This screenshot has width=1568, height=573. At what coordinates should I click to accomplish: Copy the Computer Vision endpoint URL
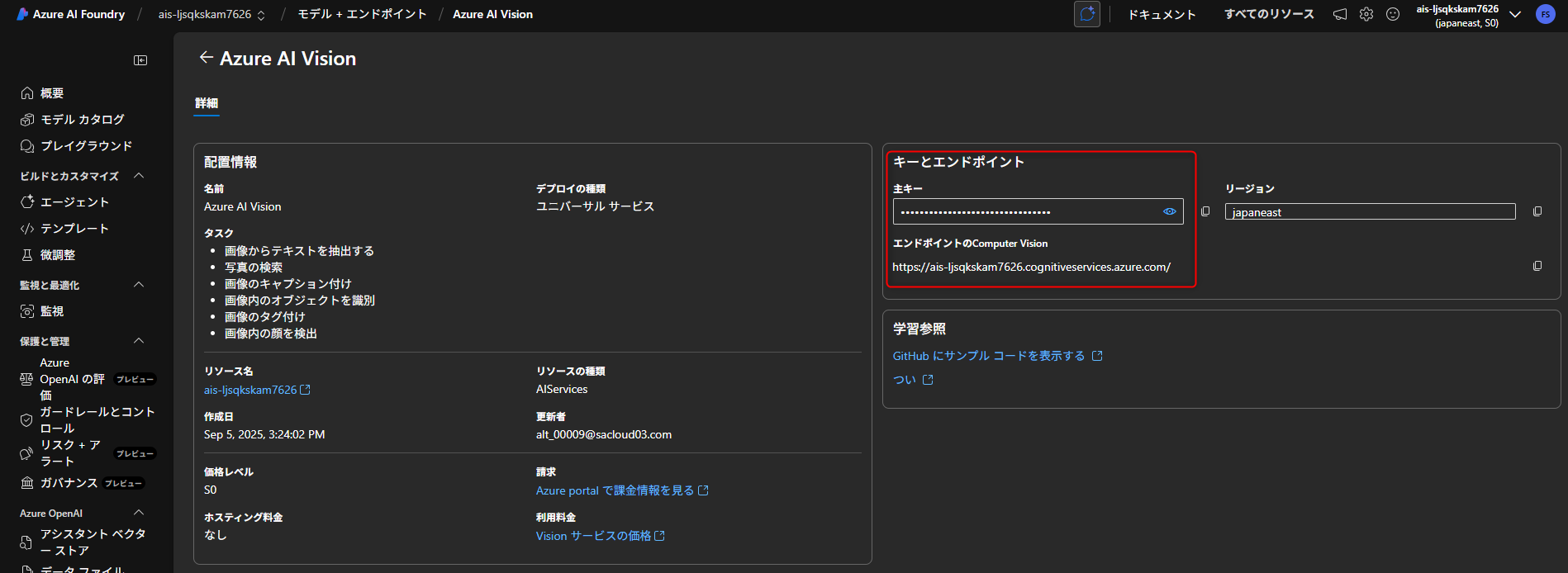(x=1537, y=266)
